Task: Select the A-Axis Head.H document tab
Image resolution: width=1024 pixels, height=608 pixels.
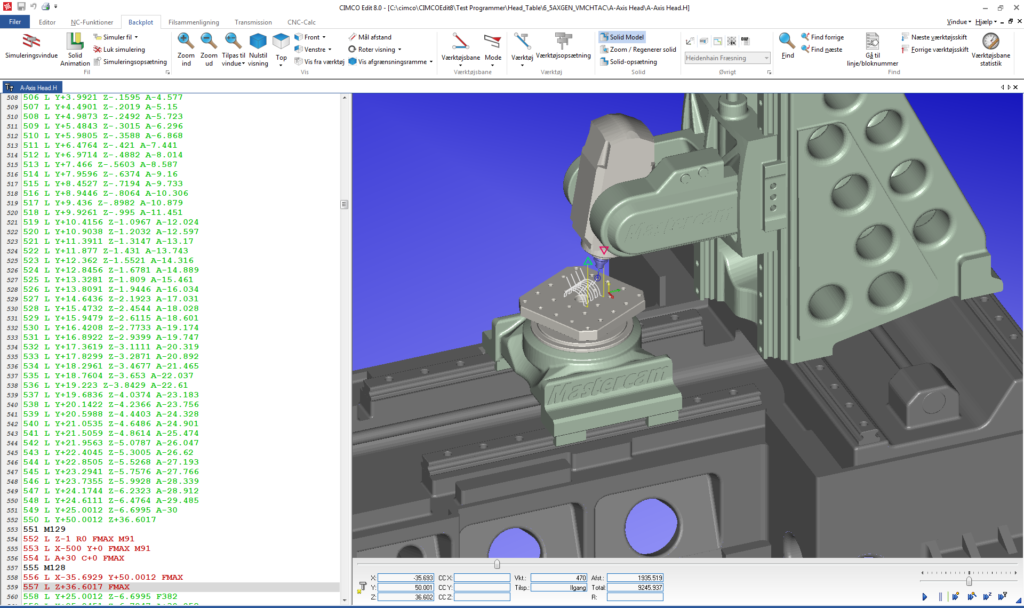Action: 32,88
